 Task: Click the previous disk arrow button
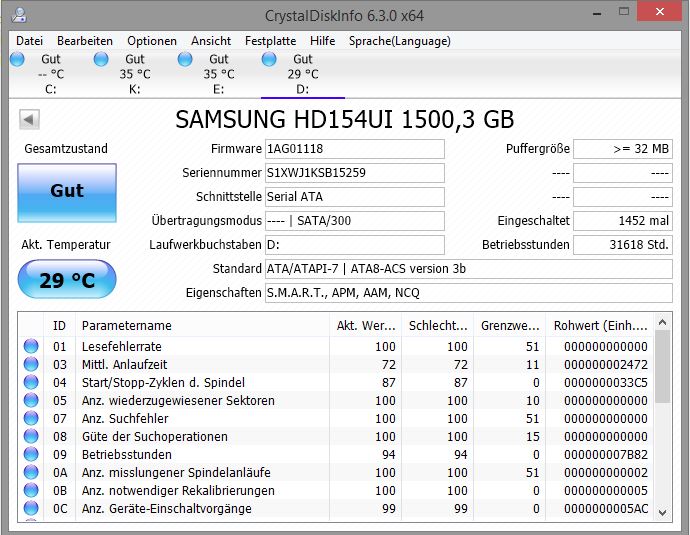coord(29,119)
